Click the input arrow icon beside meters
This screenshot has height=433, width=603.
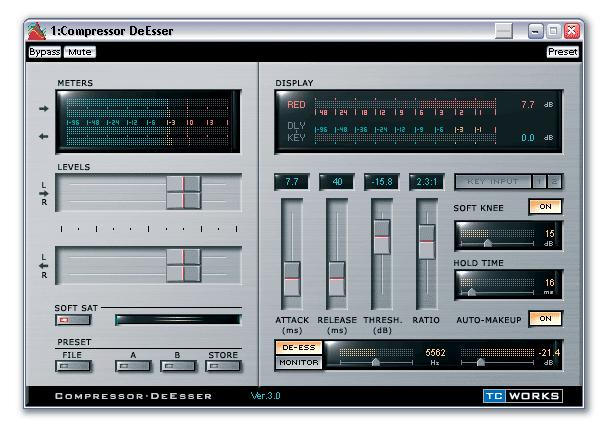pyautogui.click(x=44, y=109)
